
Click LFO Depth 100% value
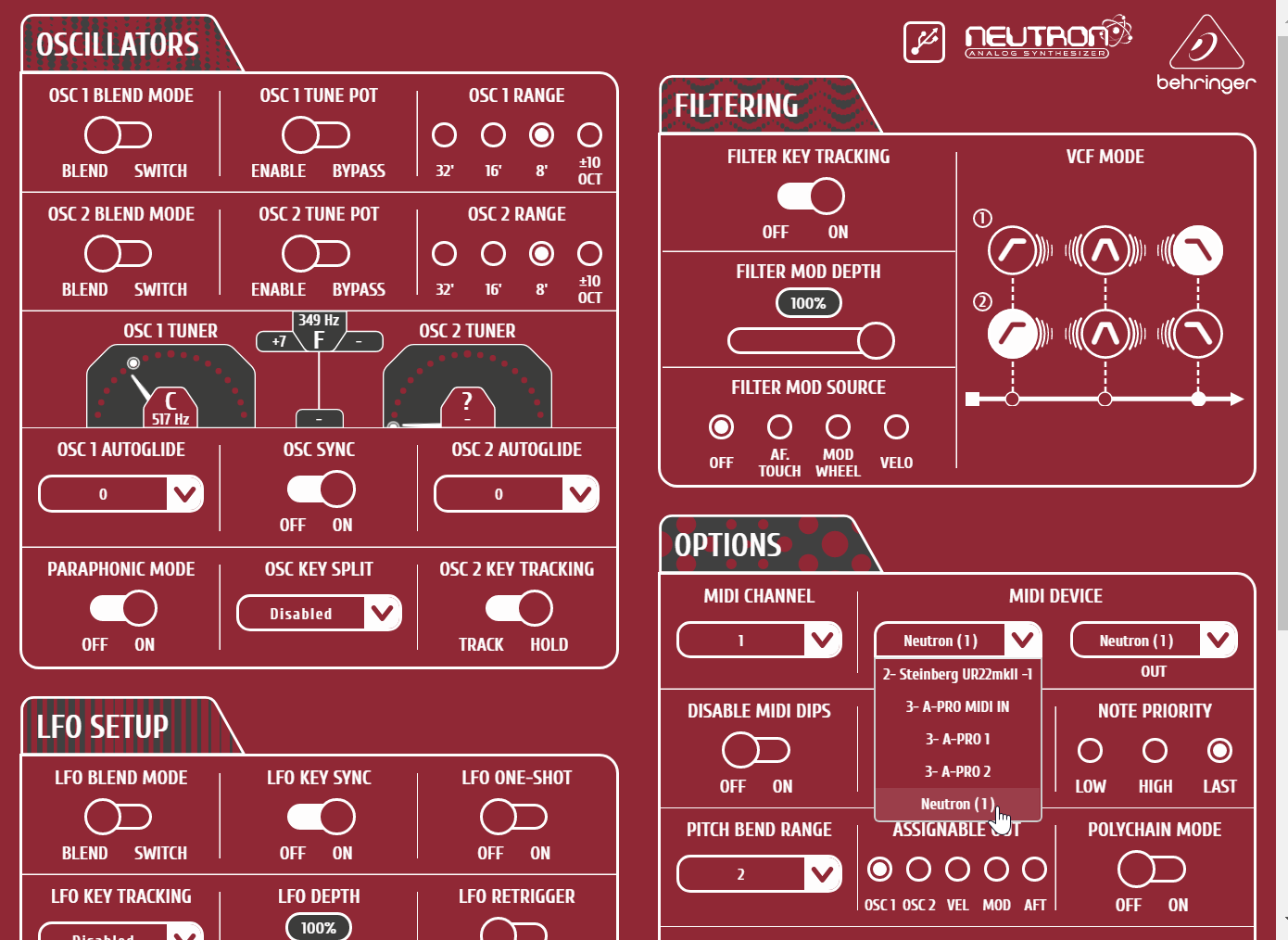(x=318, y=927)
